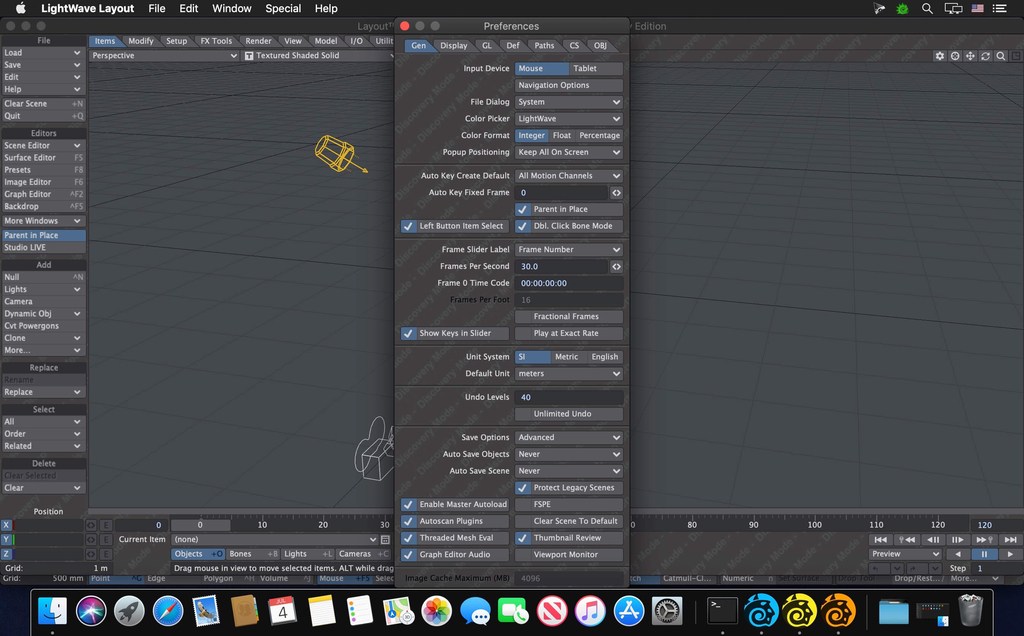Open the Default Unit dropdown
This screenshot has width=1024, height=636.
[x=569, y=374]
